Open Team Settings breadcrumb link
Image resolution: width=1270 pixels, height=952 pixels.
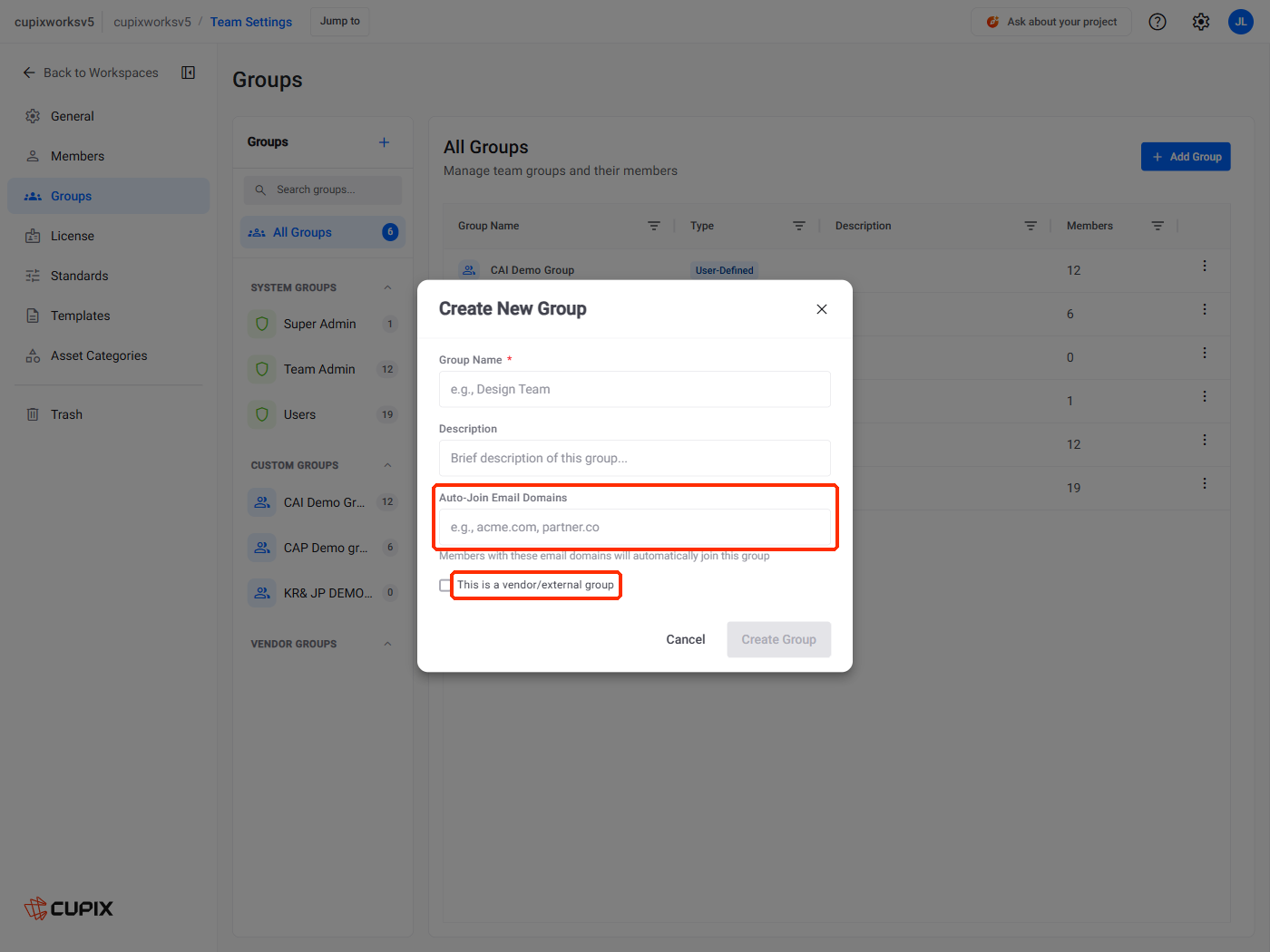[x=251, y=22]
